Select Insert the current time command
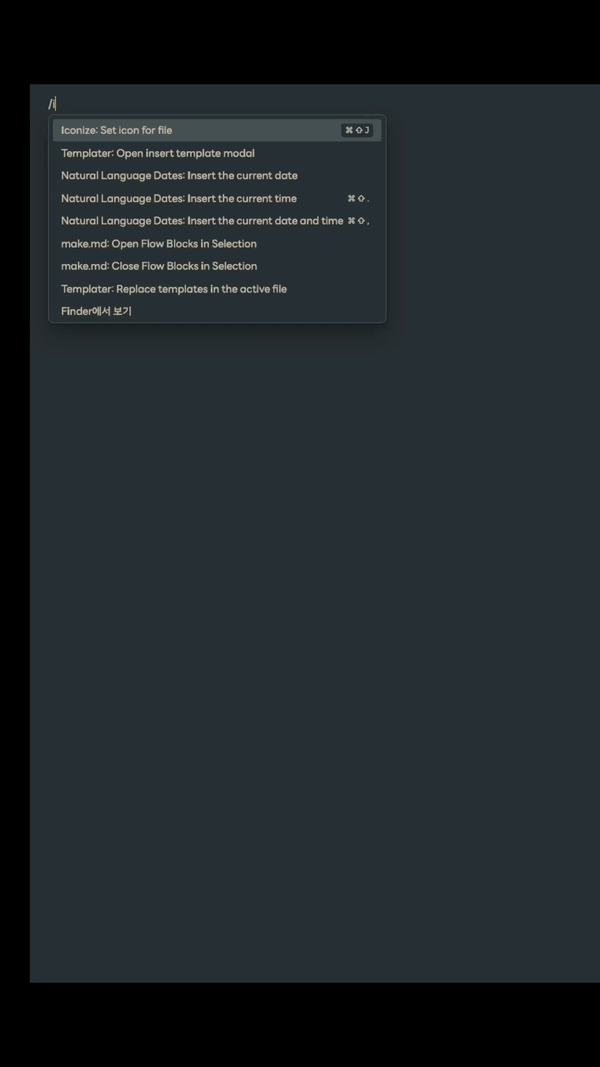Viewport: 600px width, 1067px height. pos(217,198)
